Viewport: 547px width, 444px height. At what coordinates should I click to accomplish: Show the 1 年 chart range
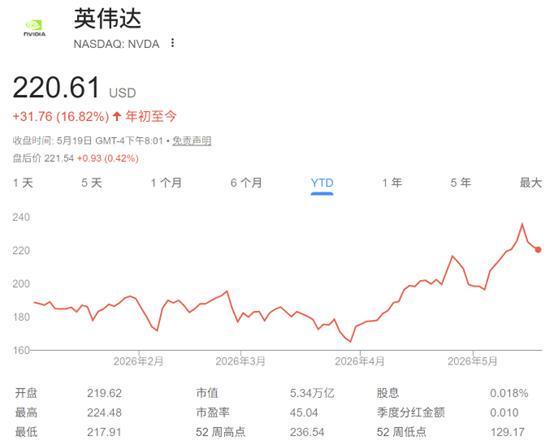point(392,183)
